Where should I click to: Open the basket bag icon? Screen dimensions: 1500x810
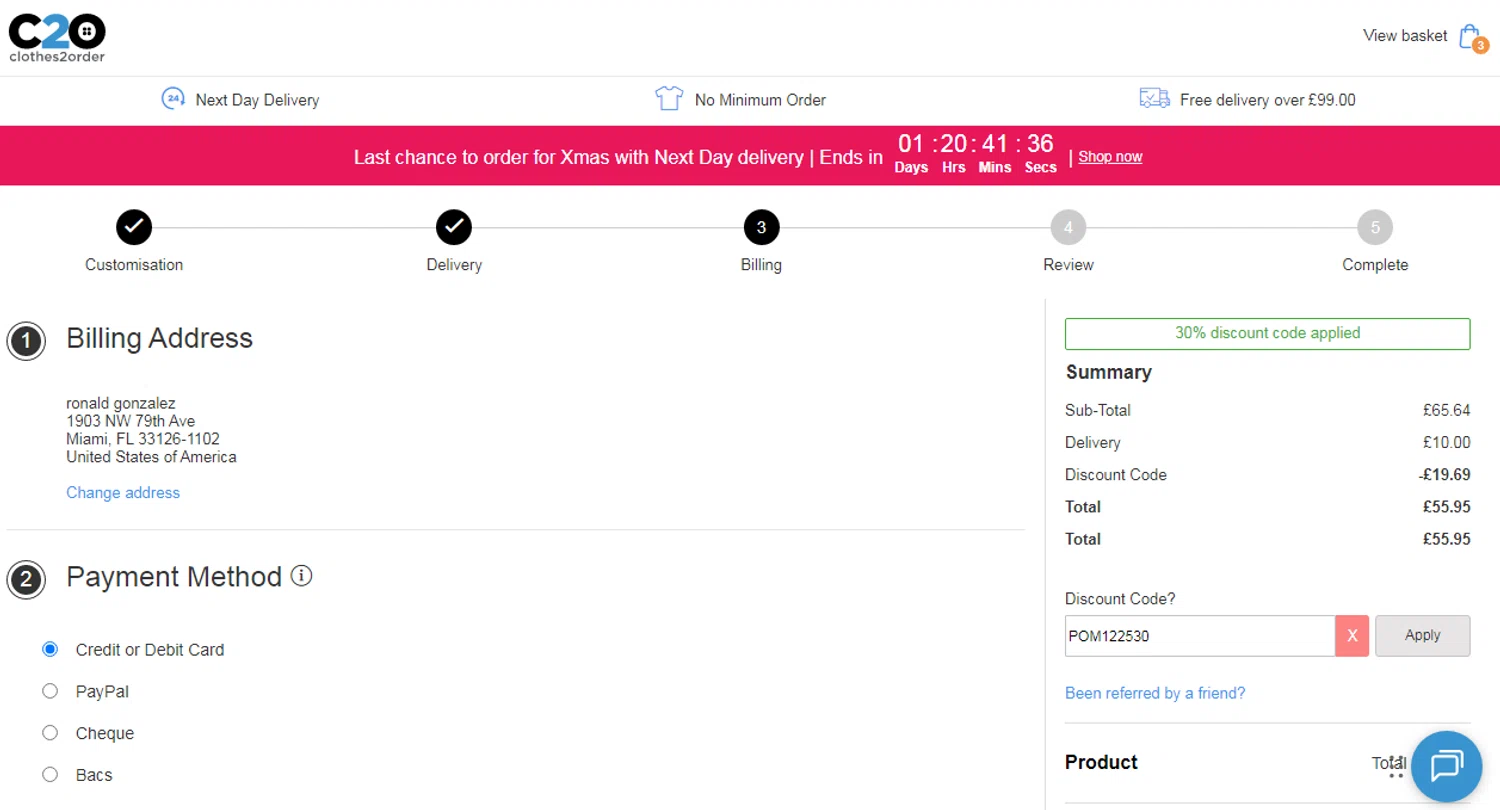pyautogui.click(x=1468, y=36)
